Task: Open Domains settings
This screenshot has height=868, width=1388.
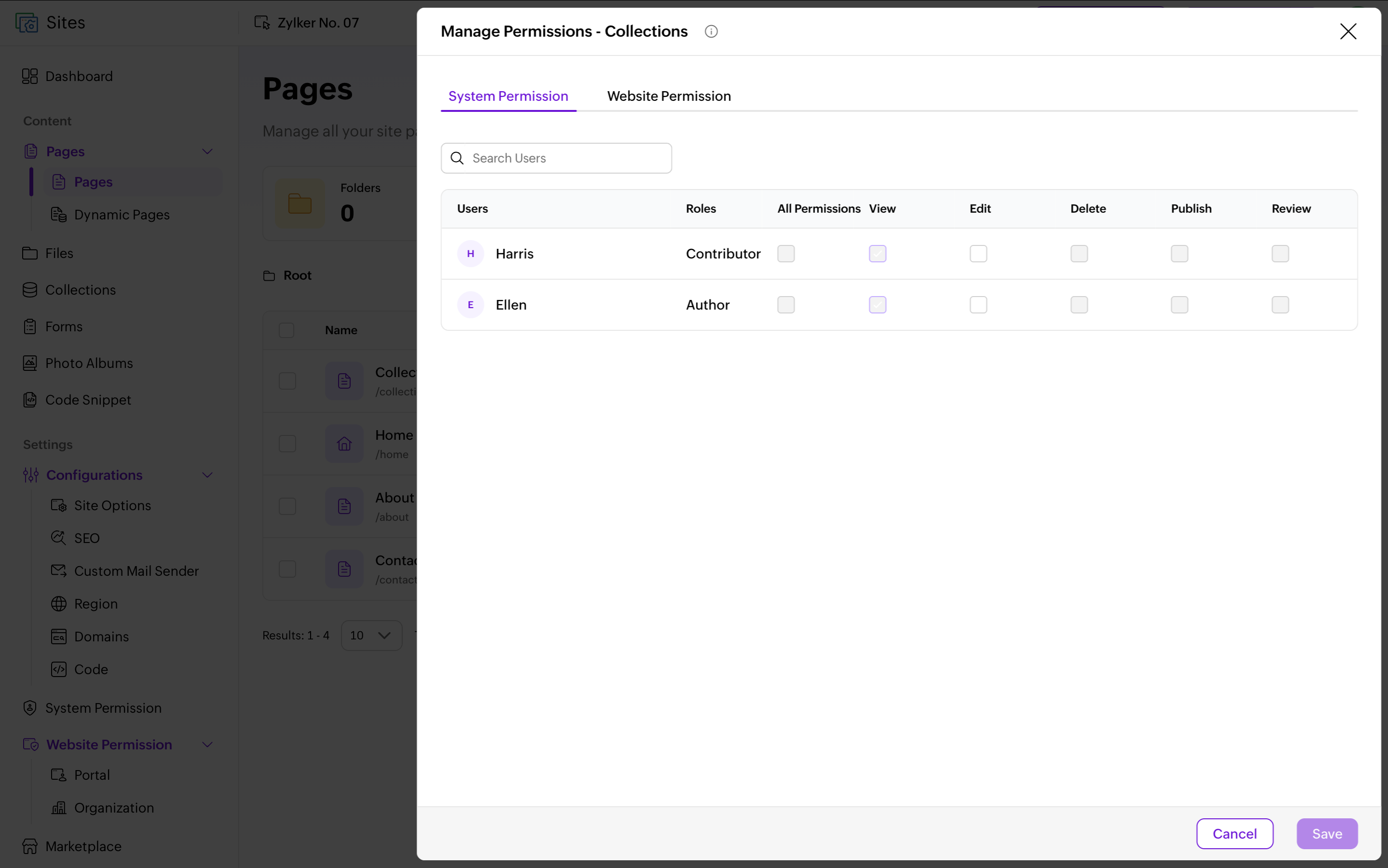Action: coord(90,637)
